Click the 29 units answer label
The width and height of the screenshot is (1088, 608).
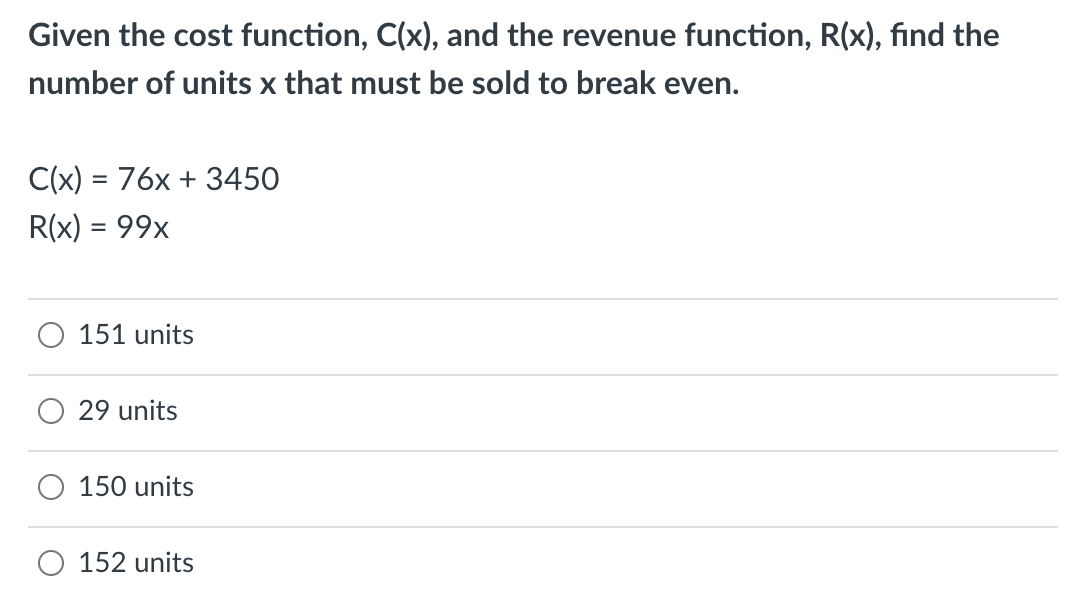[x=128, y=410]
